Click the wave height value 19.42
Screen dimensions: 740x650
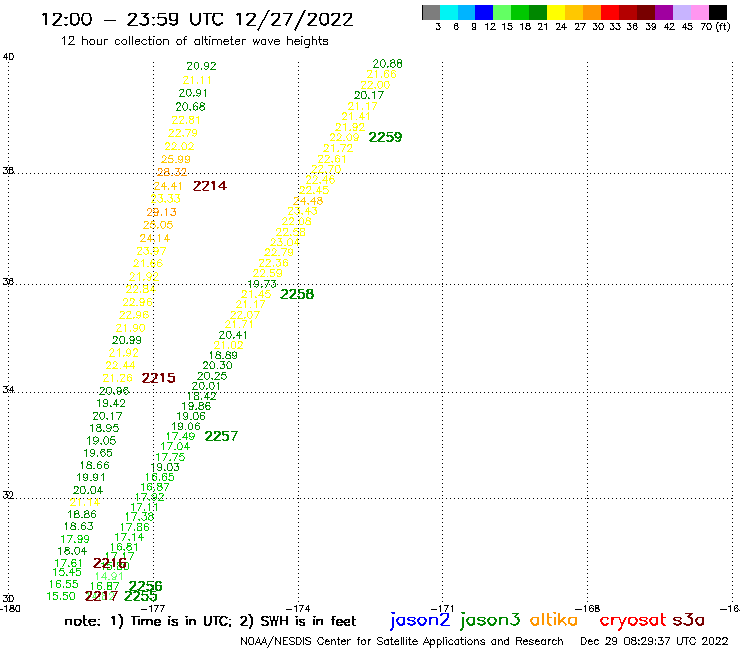click(111, 404)
